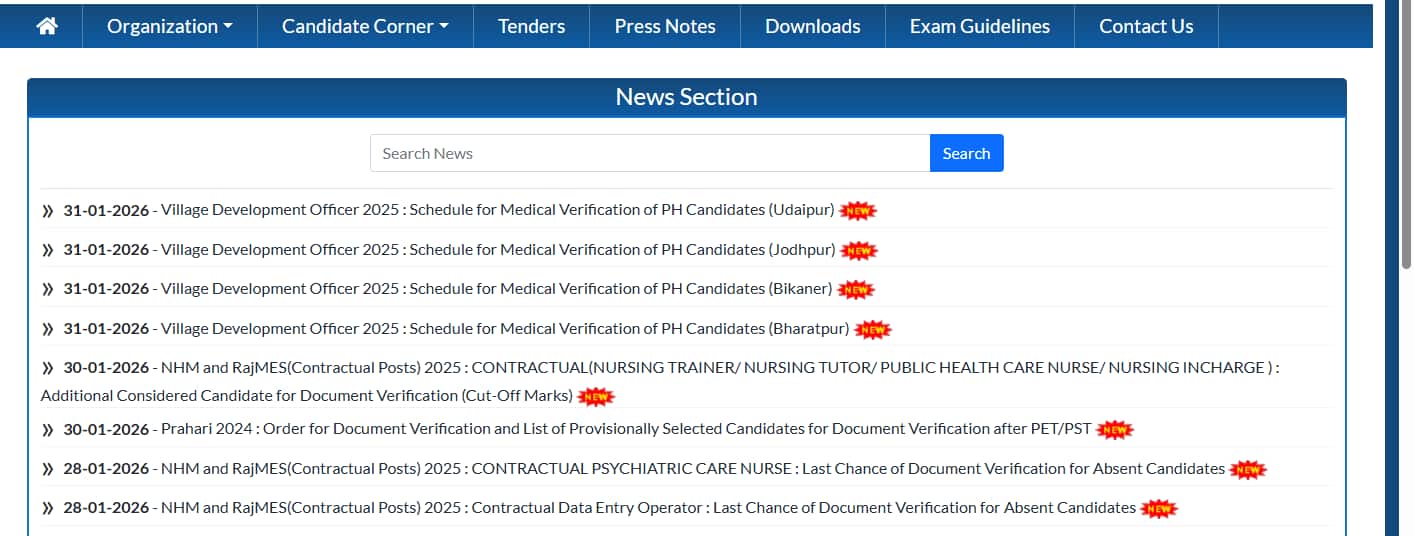Image resolution: width=1414 pixels, height=536 pixels.
Task: Open Prahari 2024 document verification order
Action: [x=626, y=429]
